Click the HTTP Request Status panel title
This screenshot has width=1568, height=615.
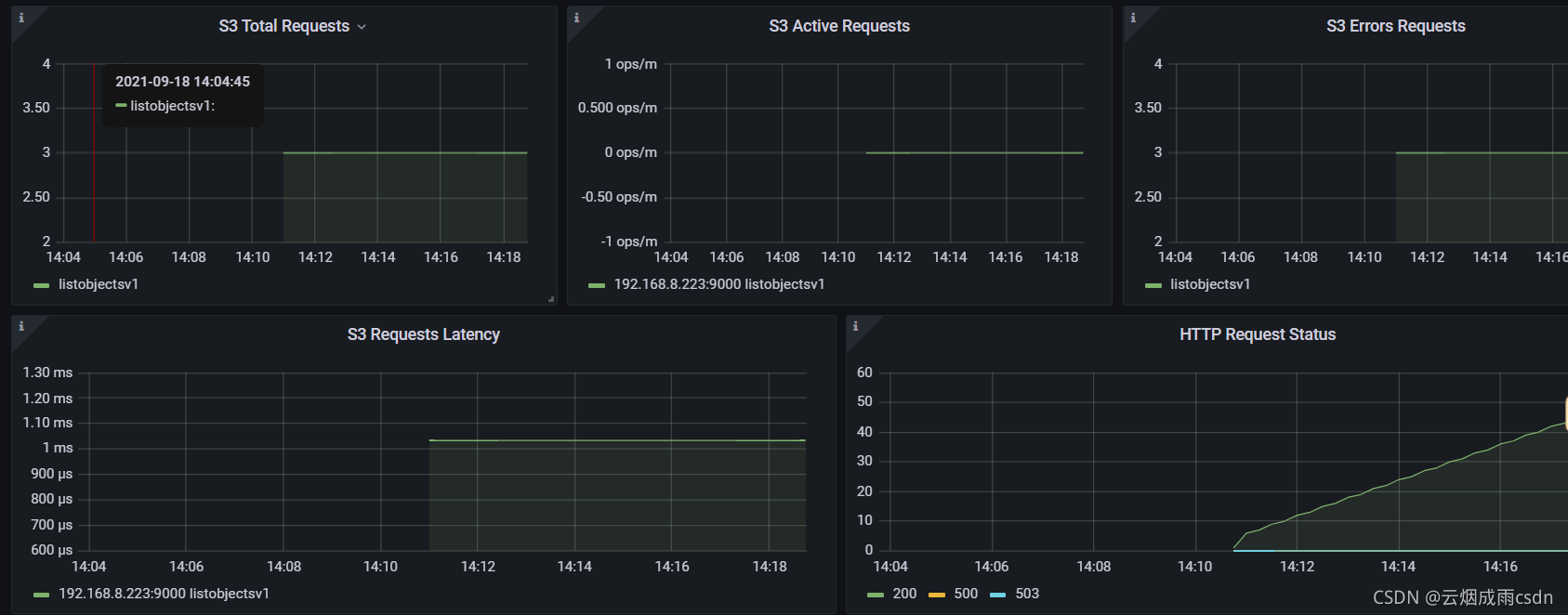click(x=1258, y=334)
